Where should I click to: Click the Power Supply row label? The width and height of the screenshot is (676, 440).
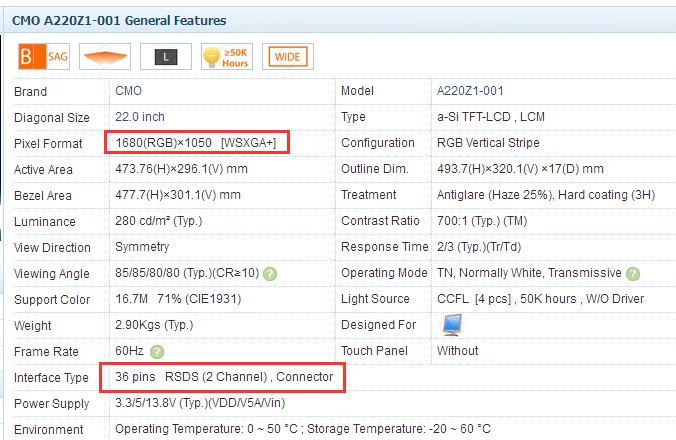click(x=51, y=404)
